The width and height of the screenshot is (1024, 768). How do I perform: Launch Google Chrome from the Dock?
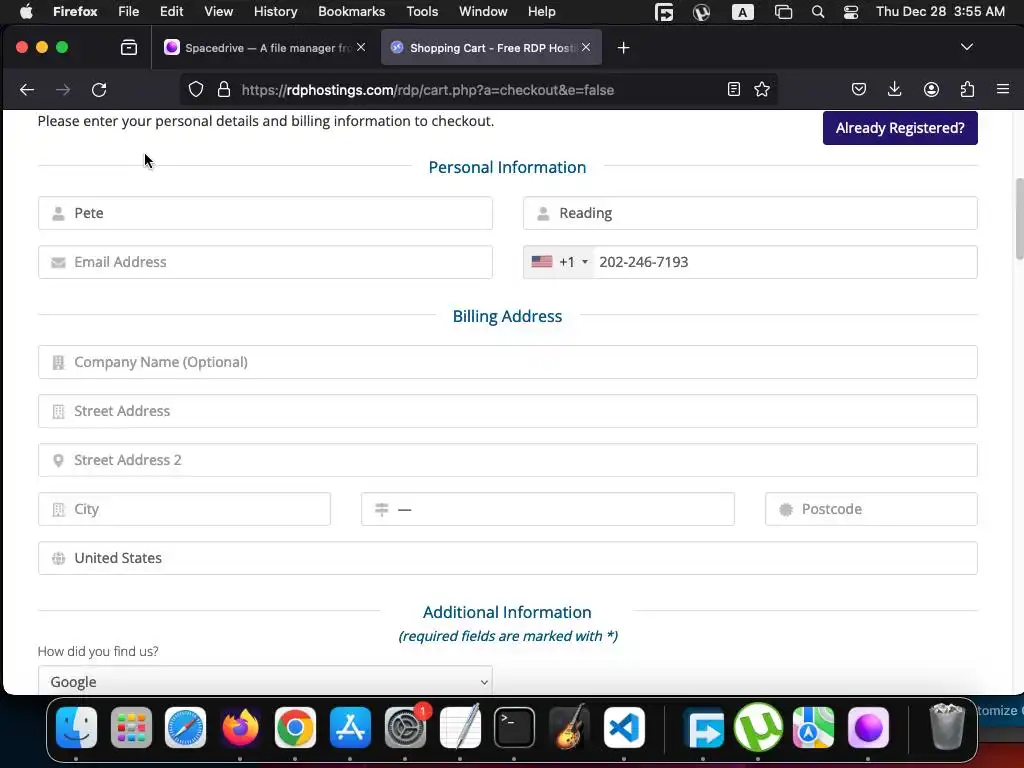click(295, 728)
